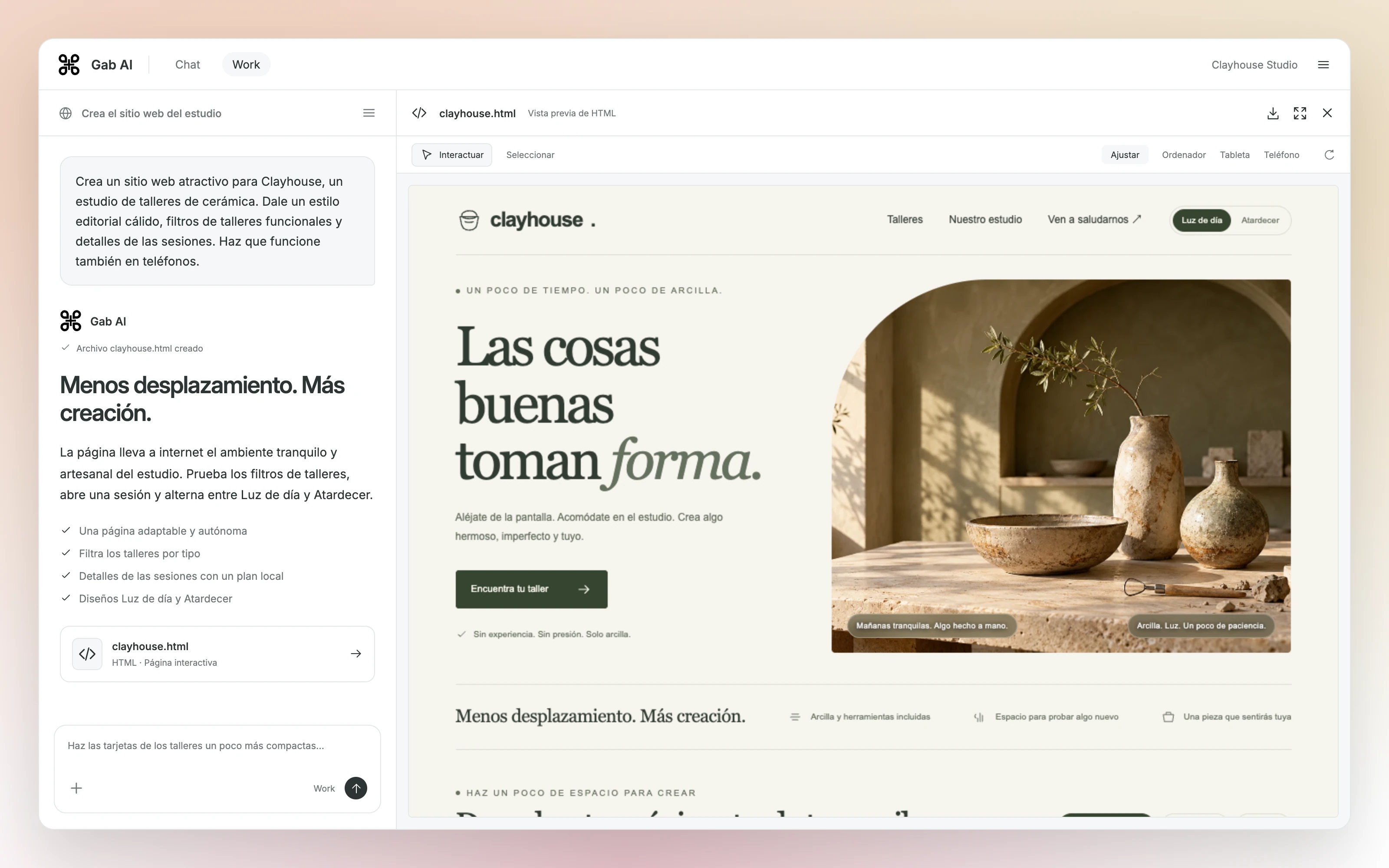Click the Gab AI avatar icon in the reply

coord(71,321)
